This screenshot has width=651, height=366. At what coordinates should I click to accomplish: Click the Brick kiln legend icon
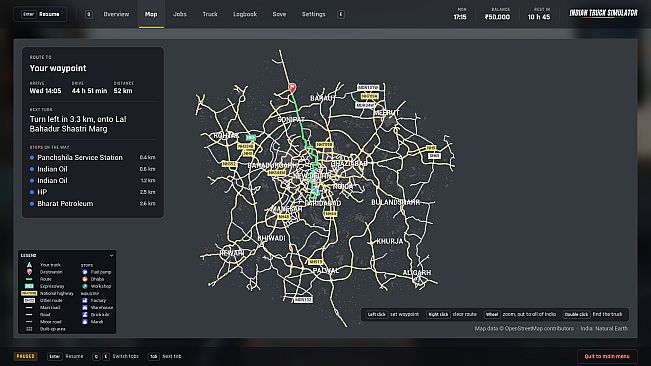(85, 315)
